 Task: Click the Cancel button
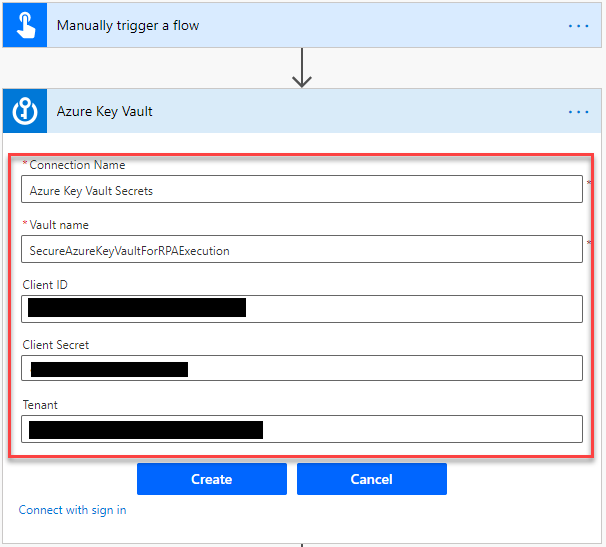372,479
